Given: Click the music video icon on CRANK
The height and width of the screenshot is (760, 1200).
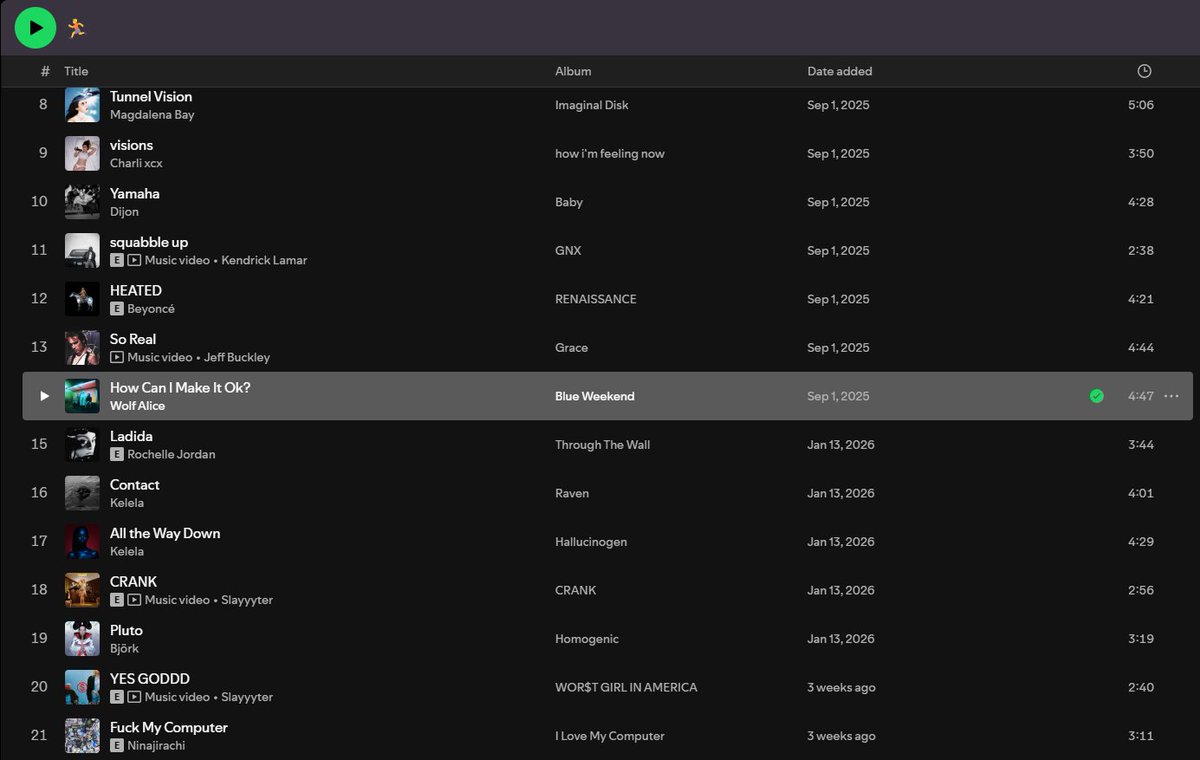Looking at the screenshot, I should 134,600.
